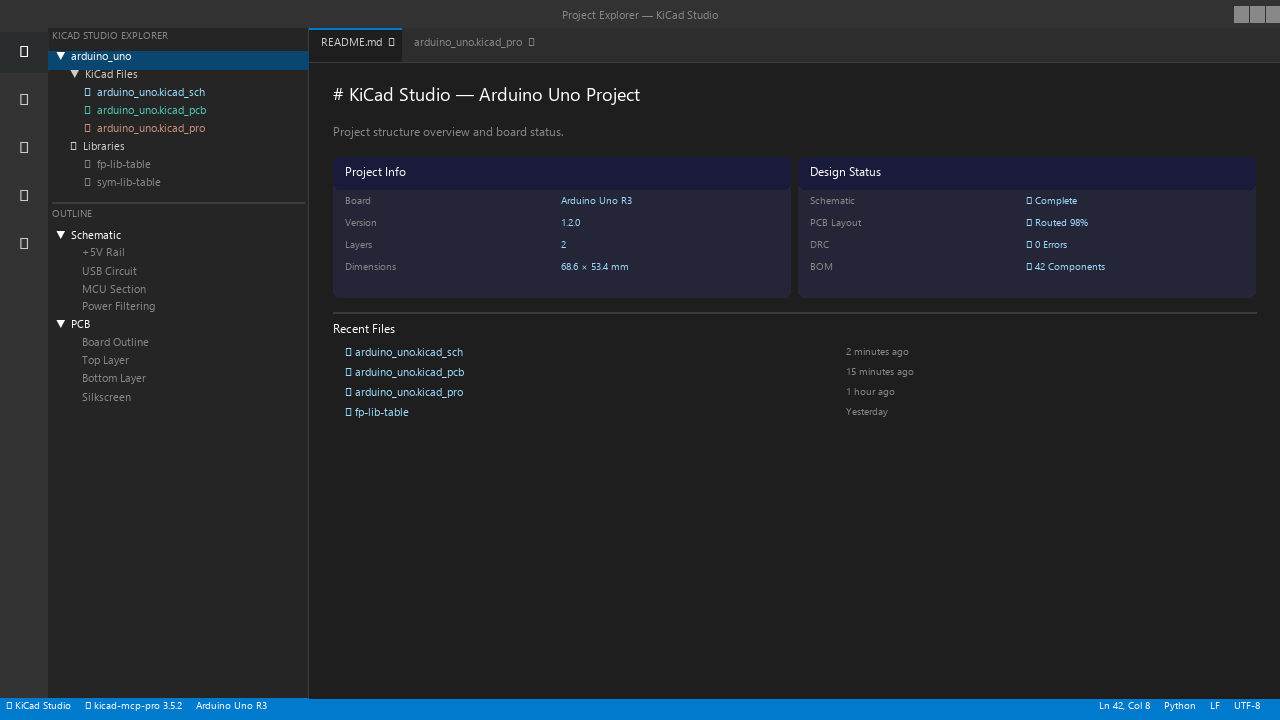Collapse the arduino_uno root folder triangle
This screenshot has width=1280, height=720.
coord(61,56)
